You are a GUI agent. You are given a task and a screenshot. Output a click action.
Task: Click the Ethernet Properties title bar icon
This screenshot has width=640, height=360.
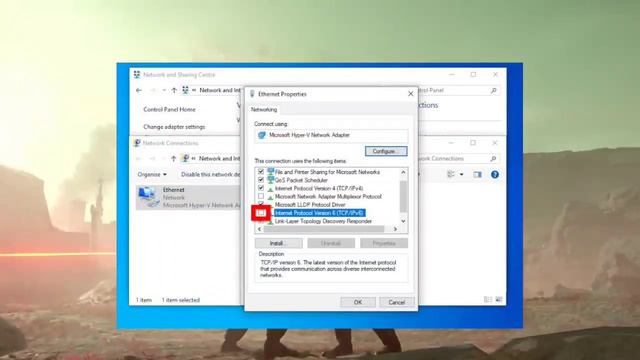point(252,94)
